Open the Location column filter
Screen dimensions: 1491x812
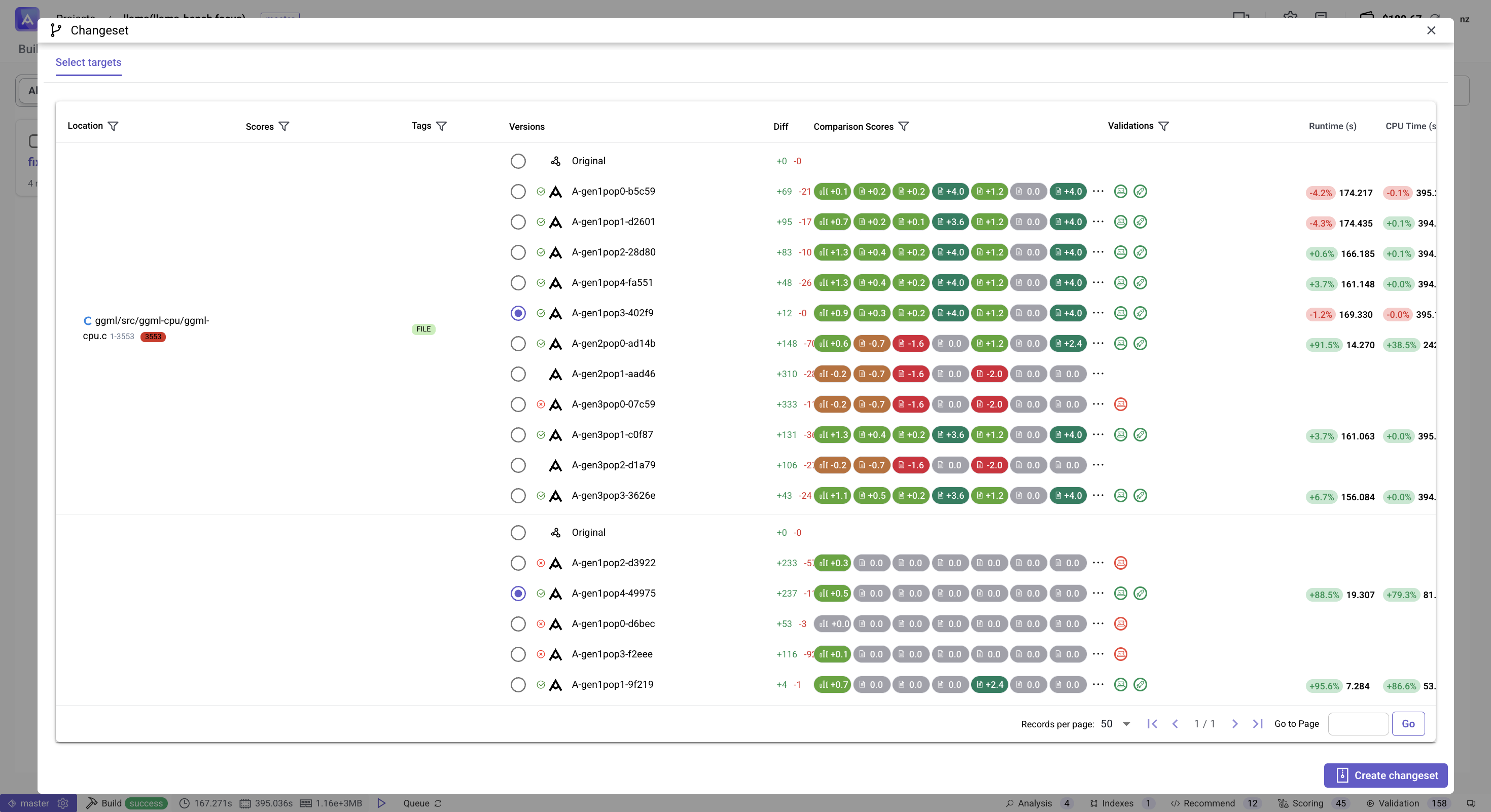click(114, 126)
